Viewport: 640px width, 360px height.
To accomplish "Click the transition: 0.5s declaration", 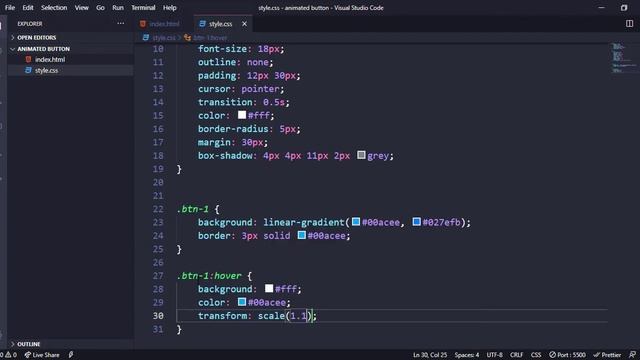I will tap(244, 102).
